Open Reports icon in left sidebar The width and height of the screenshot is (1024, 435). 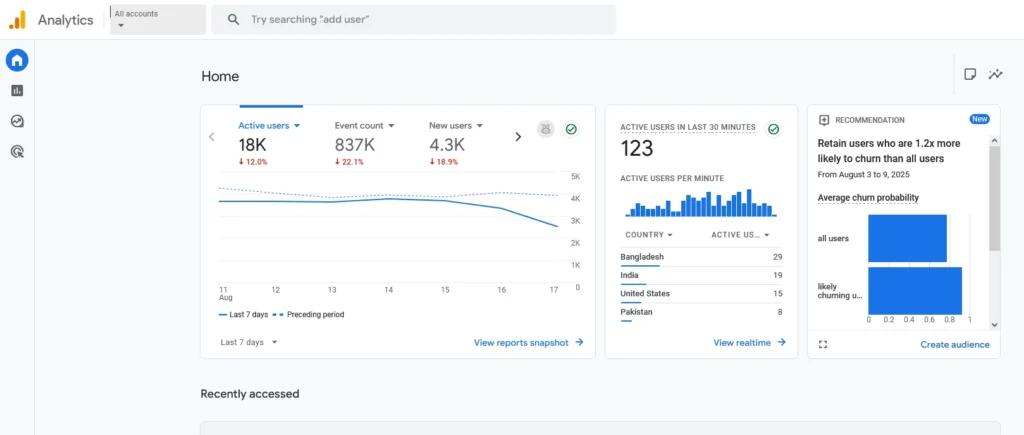(x=17, y=91)
